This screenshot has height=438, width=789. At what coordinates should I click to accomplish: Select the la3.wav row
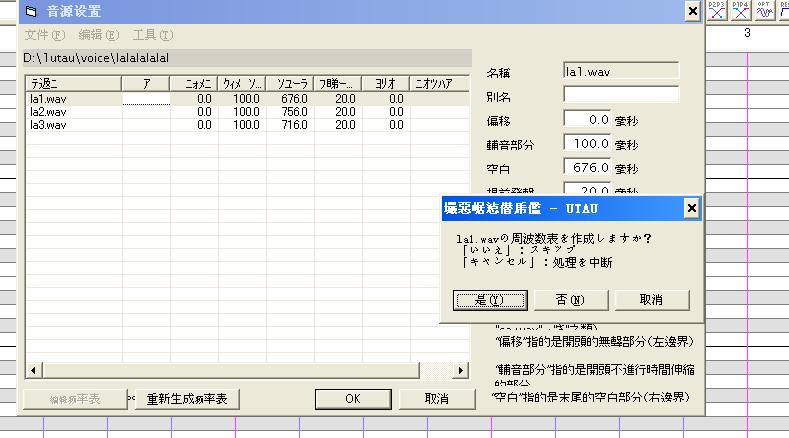coord(247,125)
